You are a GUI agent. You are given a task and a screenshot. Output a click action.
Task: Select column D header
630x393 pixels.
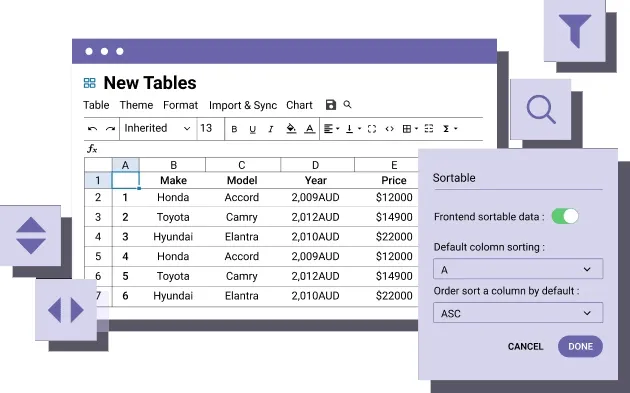[317, 165]
